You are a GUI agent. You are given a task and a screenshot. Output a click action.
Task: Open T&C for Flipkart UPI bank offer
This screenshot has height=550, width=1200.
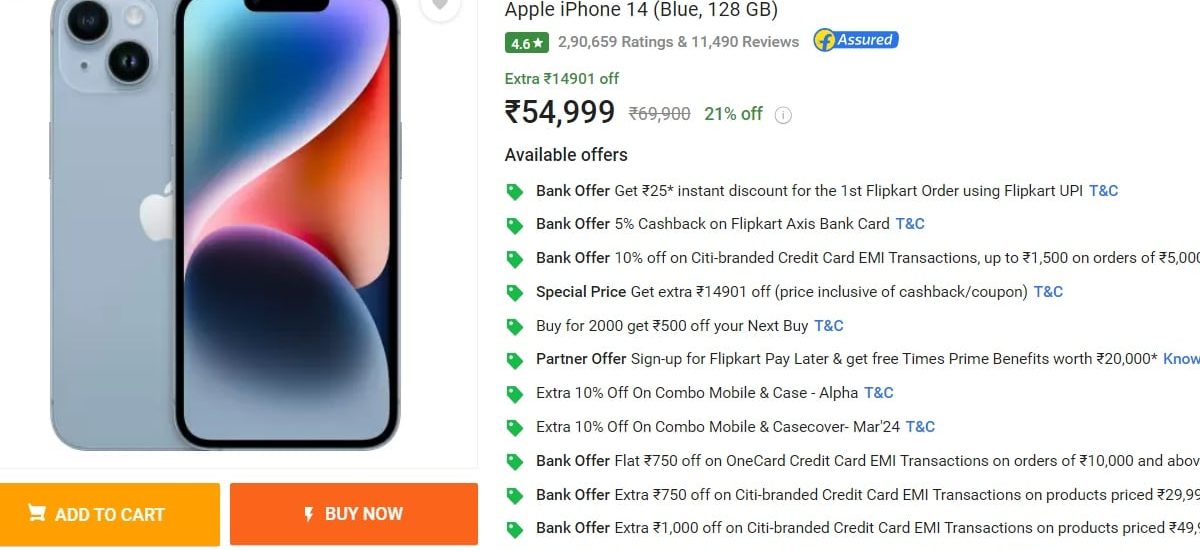1104,190
